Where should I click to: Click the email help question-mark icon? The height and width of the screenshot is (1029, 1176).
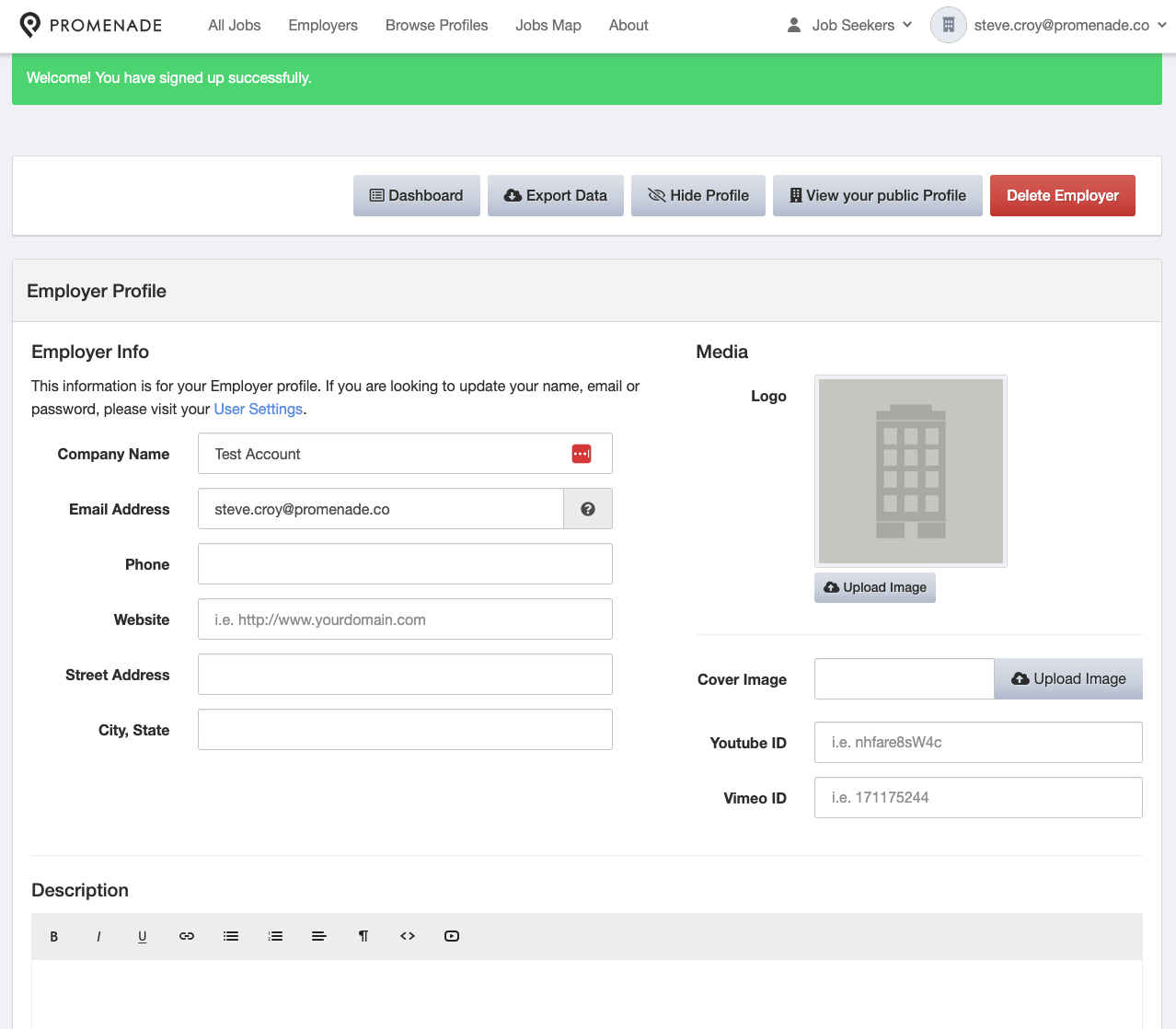(588, 509)
